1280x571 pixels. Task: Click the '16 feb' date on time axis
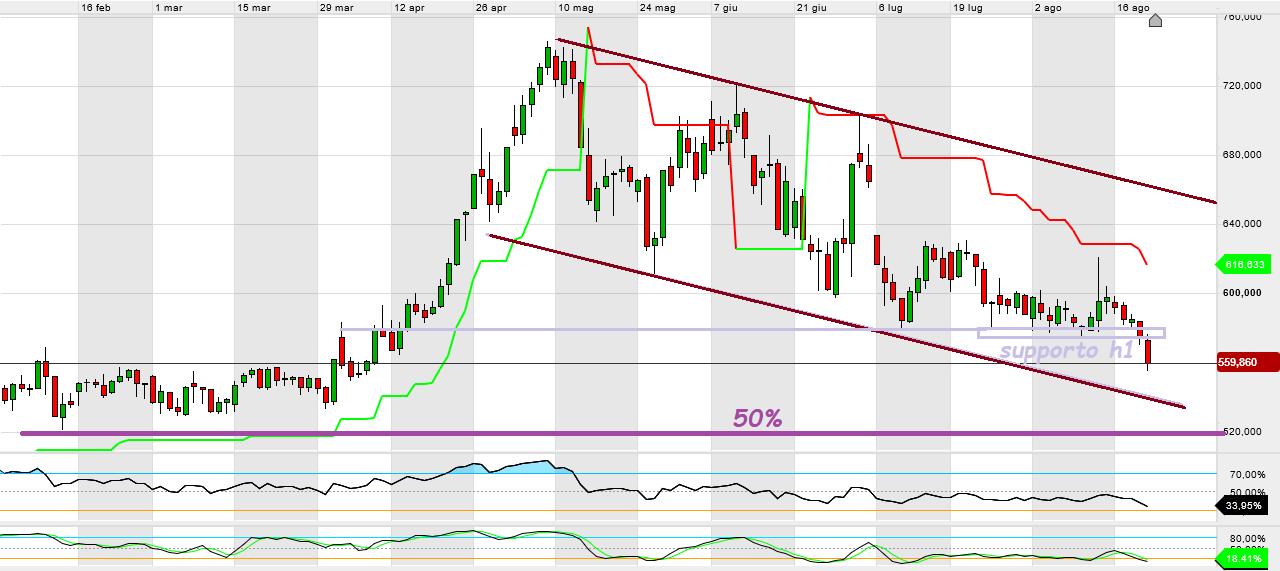[x=96, y=7]
